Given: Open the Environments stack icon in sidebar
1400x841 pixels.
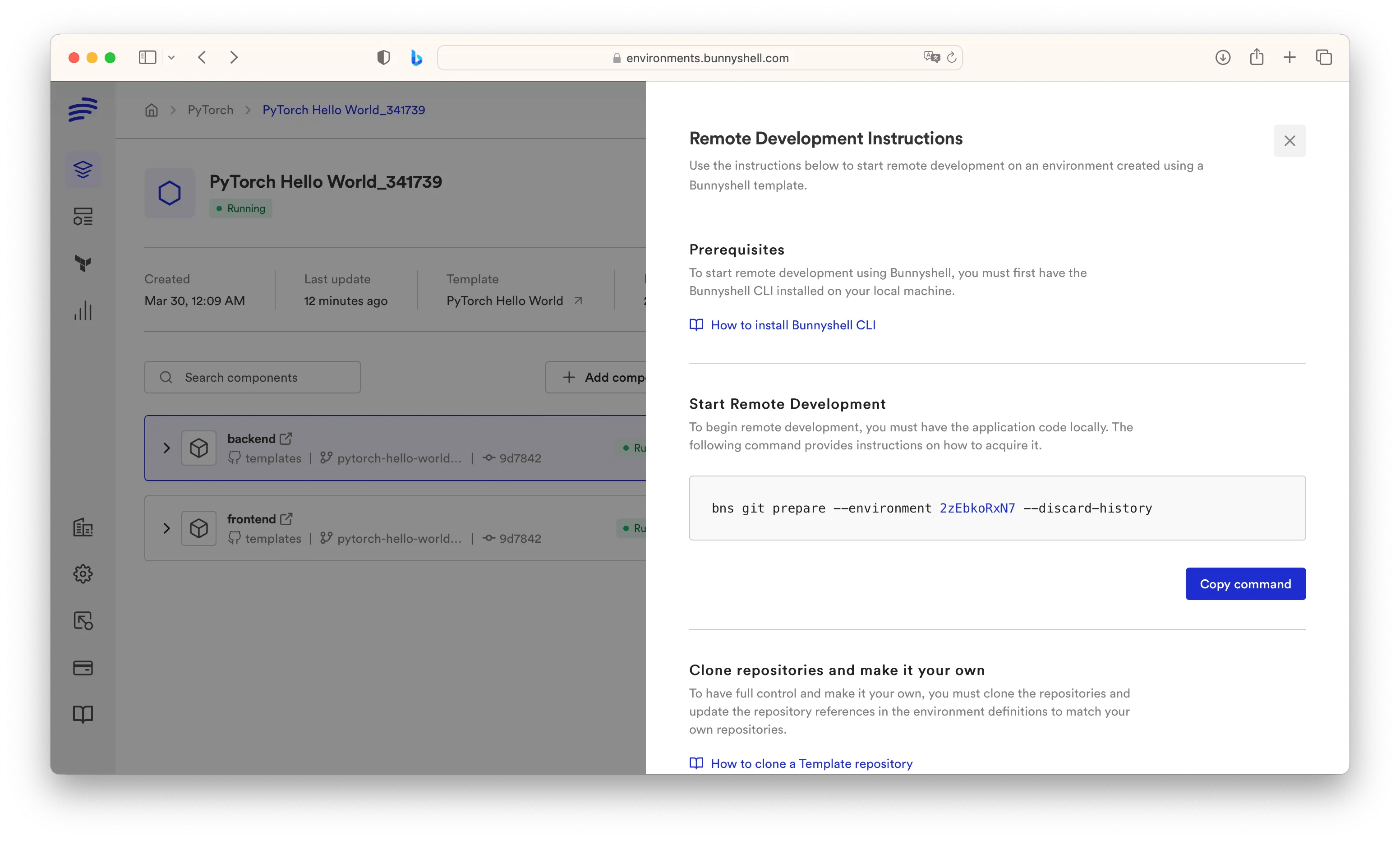Looking at the screenshot, I should 83,170.
